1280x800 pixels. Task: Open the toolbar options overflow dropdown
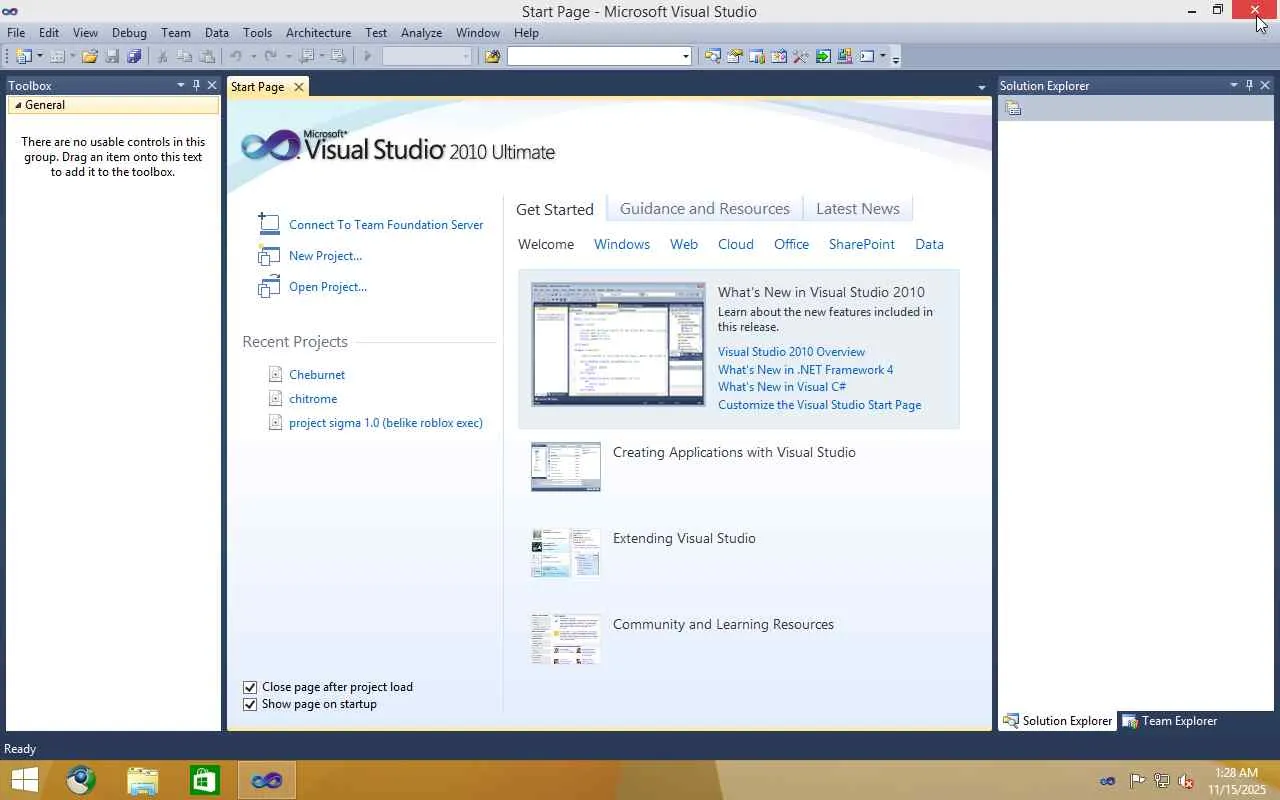(x=896, y=58)
